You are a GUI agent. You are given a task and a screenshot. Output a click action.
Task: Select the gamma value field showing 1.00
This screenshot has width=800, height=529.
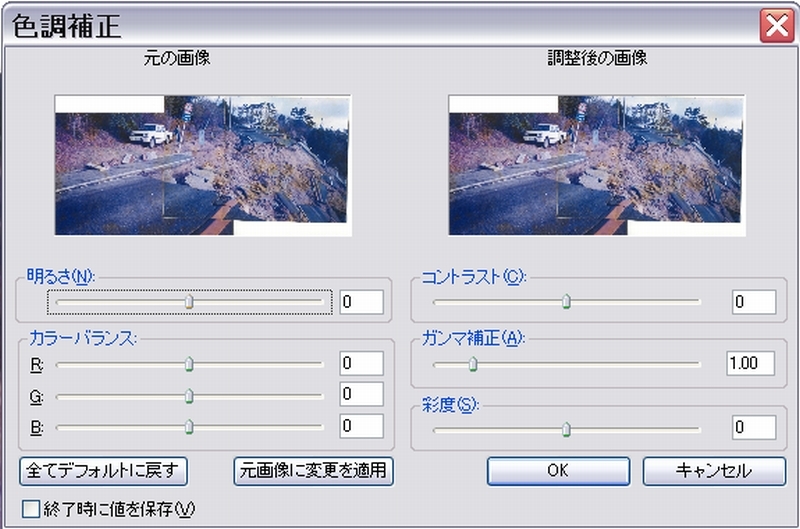(x=751, y=363)
